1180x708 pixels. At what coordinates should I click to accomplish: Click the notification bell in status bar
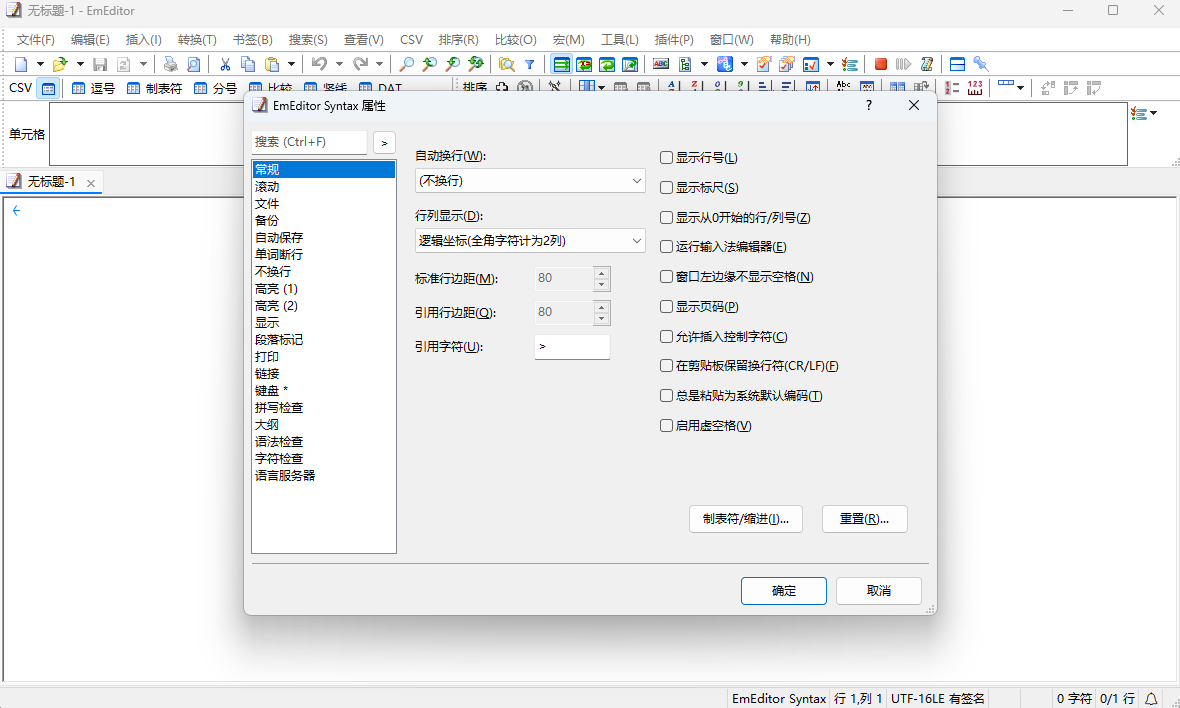pos(1151,698)
